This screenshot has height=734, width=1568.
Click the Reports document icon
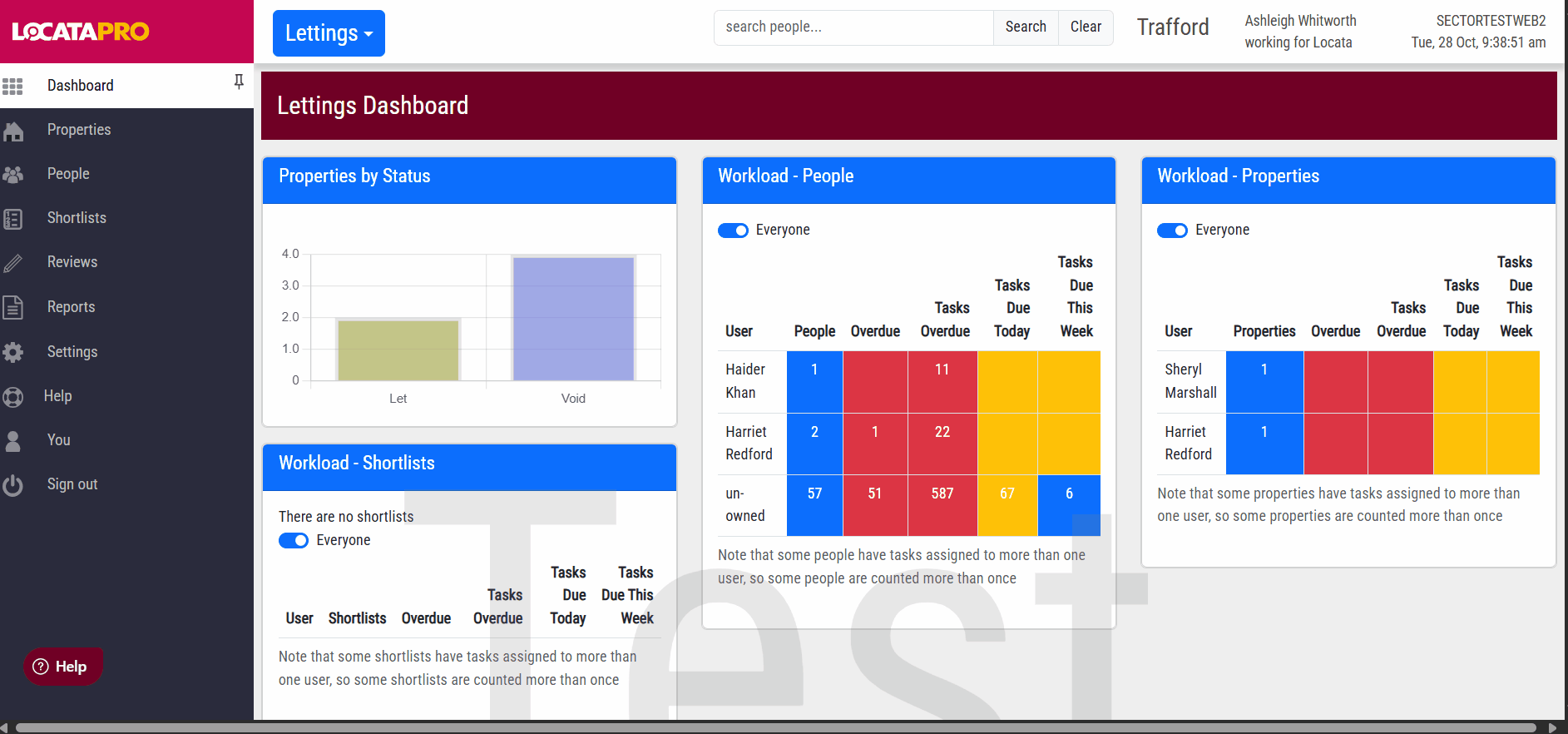pyautogui.click(x=12, y=307)
